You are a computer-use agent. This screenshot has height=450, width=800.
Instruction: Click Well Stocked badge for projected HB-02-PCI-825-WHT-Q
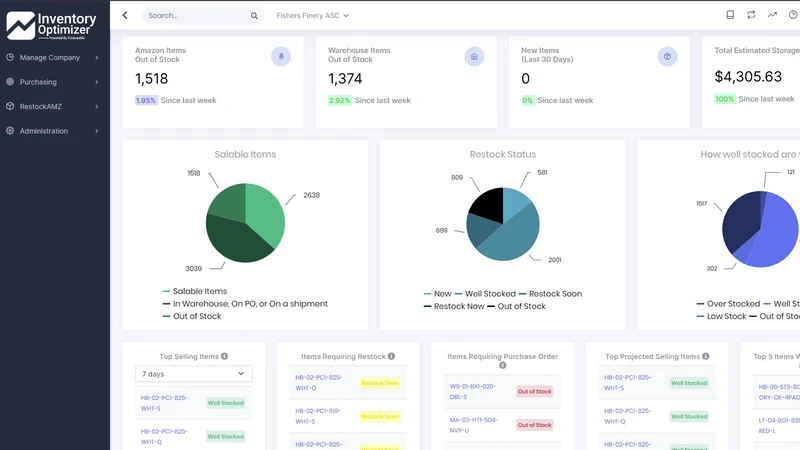click(689, 416)
